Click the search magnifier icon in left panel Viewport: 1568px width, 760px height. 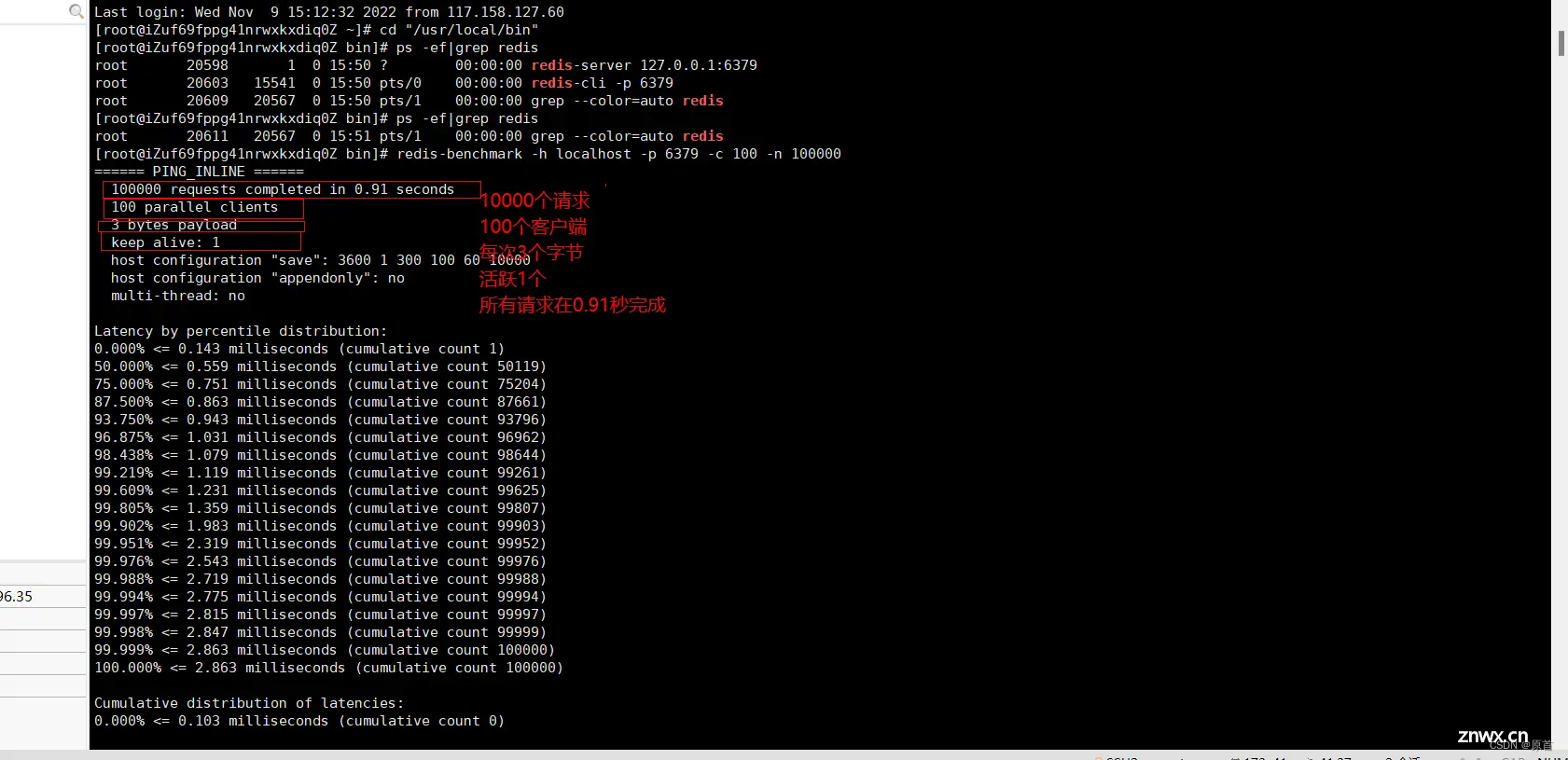pyautogui.click(x=76, y=11)
